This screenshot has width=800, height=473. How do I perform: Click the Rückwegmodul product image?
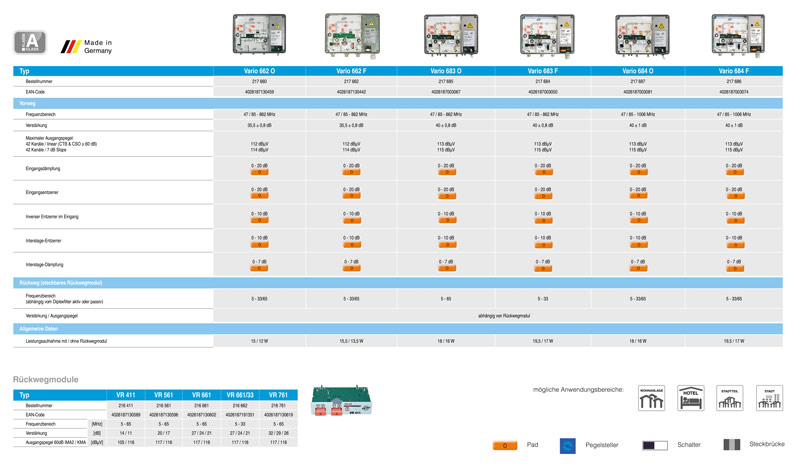(341, 401)
